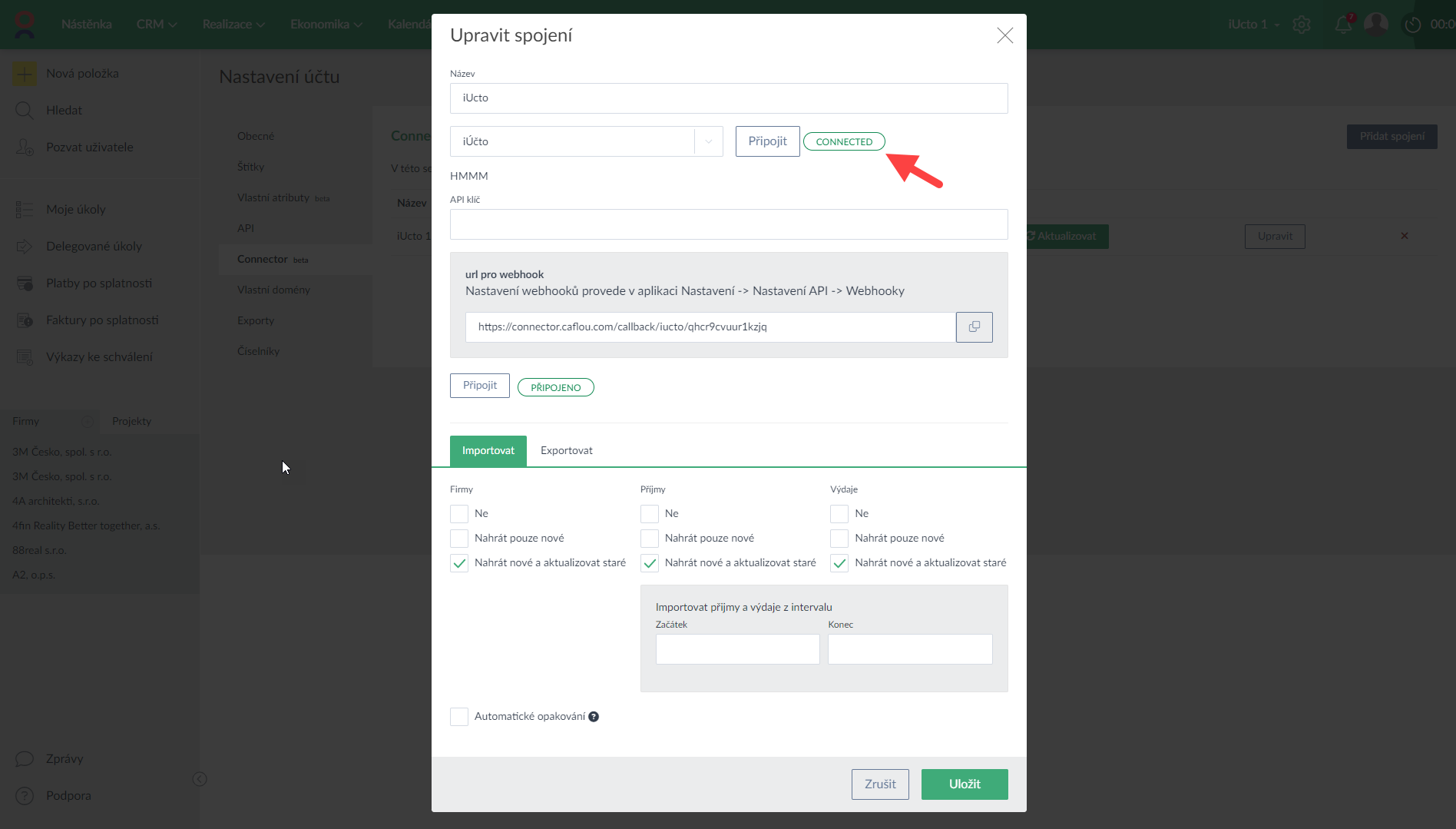
Task: Click the green Uložit button
Action: pos(964,784)
